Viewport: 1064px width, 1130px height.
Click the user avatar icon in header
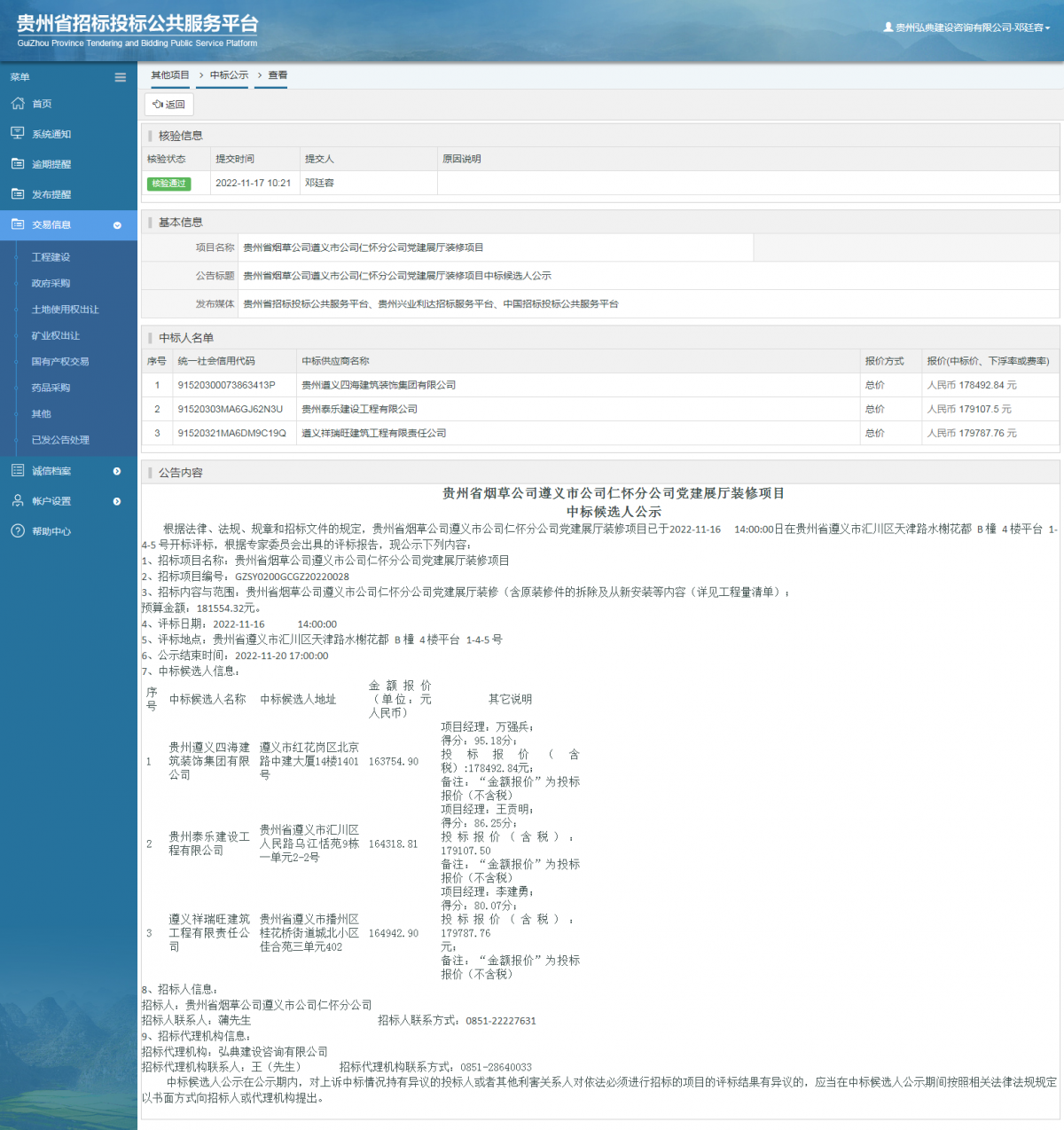pyautogui.click(x=888, y=27)
